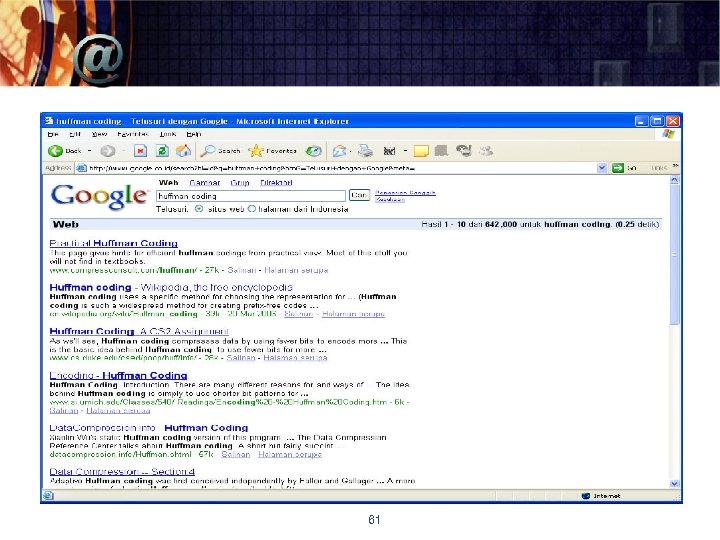Screen dimensions: 720x540
Task: Click the yellow note toolbar icon
Action: (x=421, y=151)
